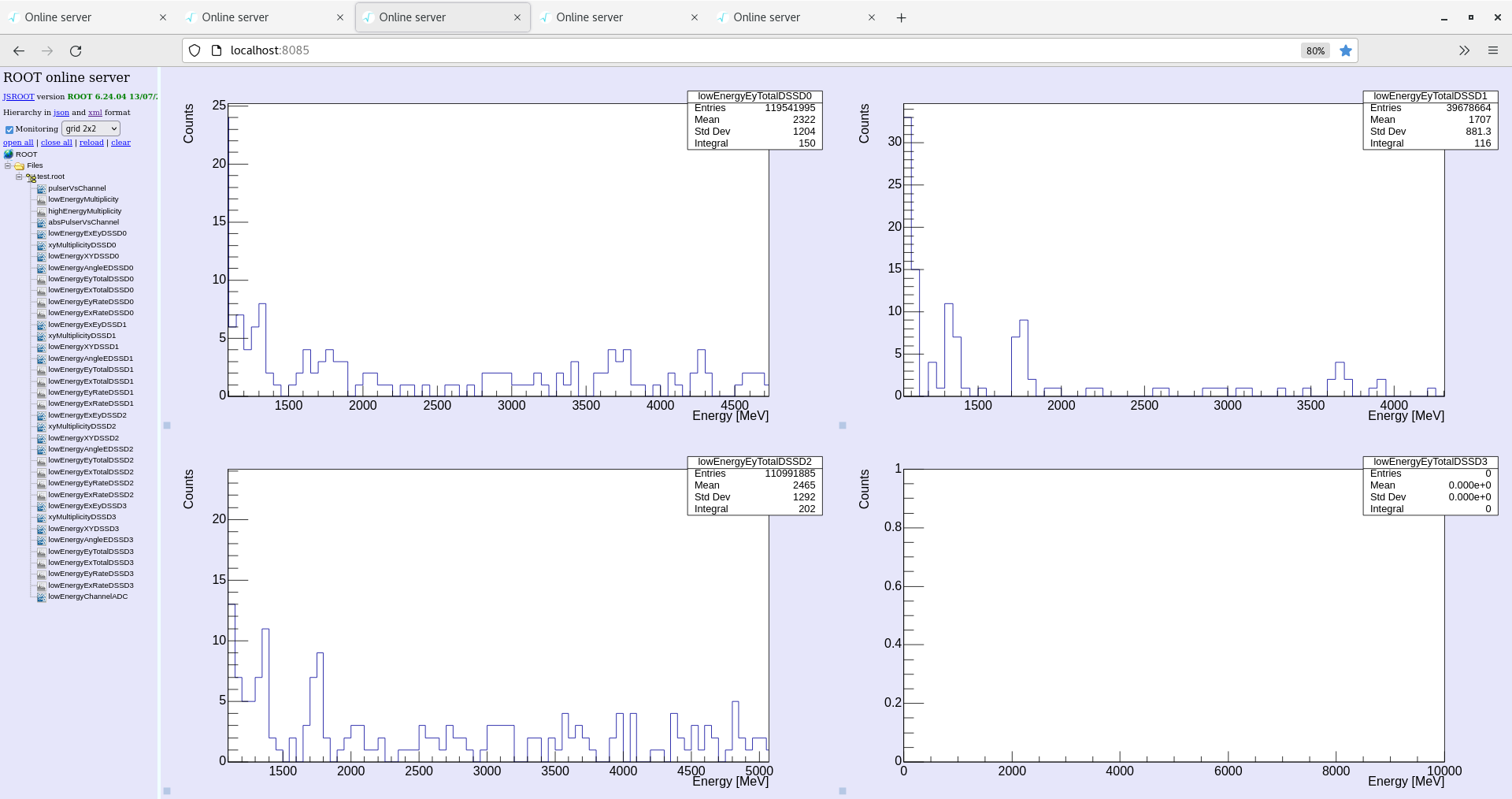
Task: Select the lowEnergyMultiplicity histogram icon
Action: (x=40, y=199)
